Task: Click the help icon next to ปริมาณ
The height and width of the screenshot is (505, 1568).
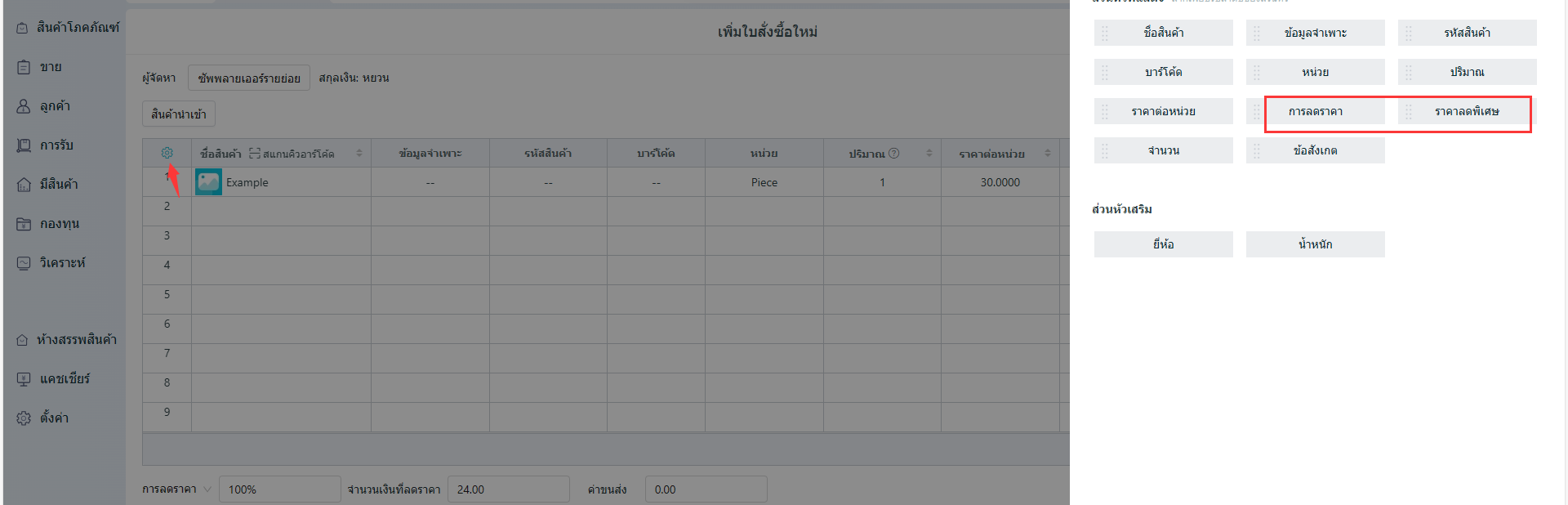Action: (894, 153)
